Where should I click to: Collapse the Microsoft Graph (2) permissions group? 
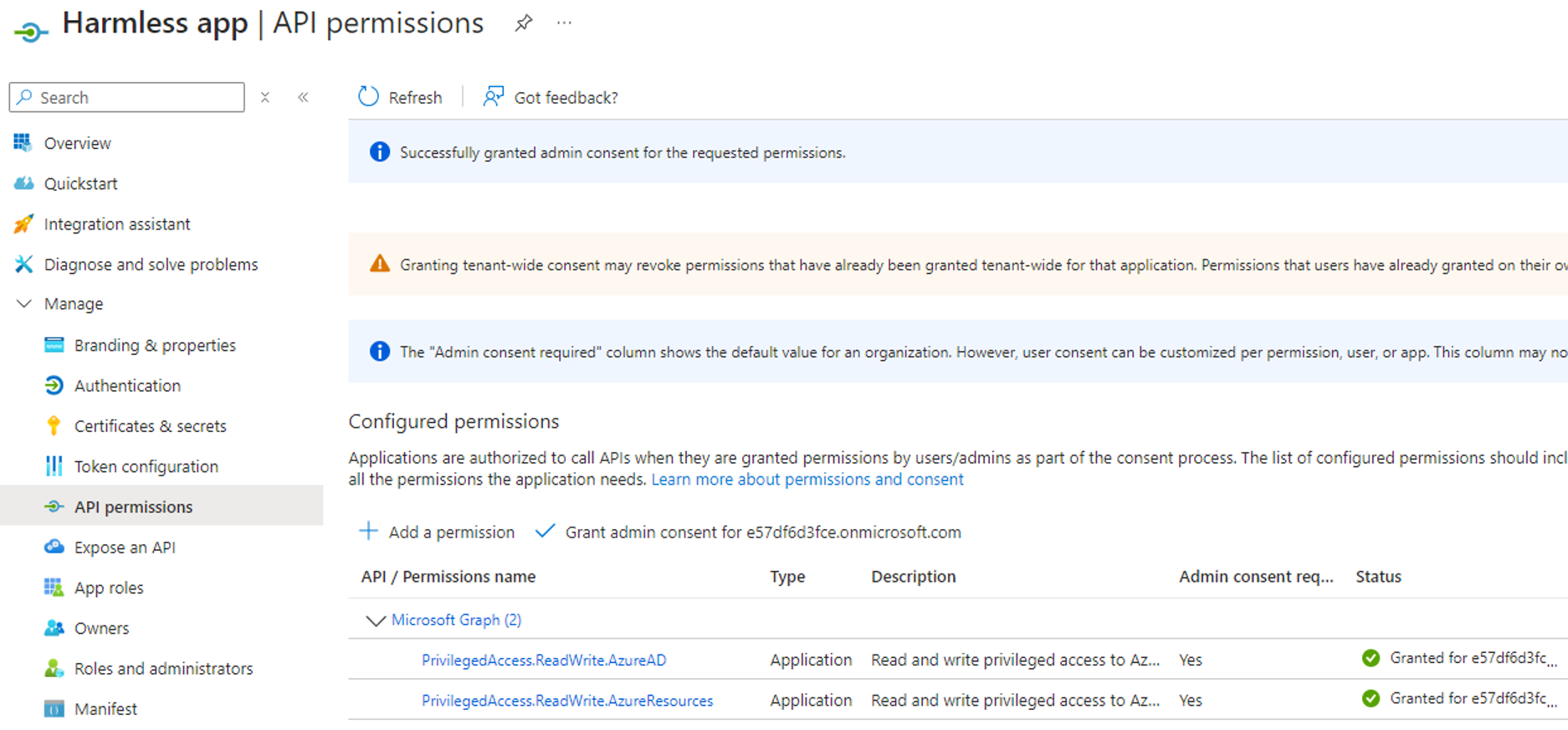click(376, 620)
